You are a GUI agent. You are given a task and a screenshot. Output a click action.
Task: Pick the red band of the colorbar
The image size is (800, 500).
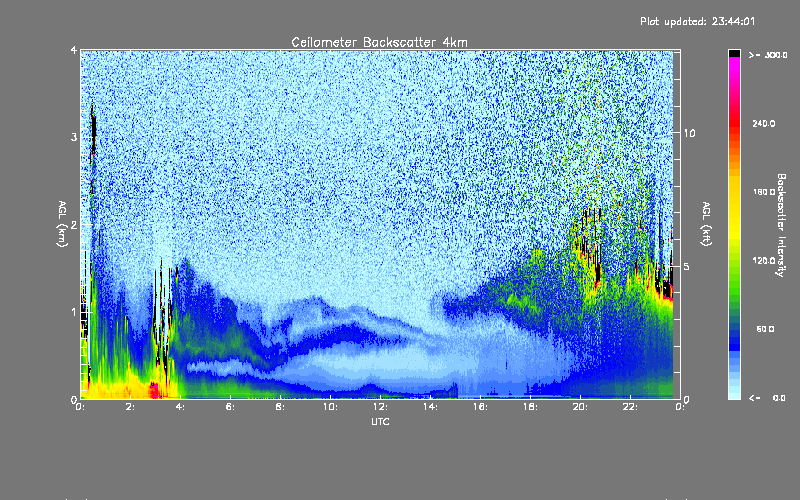coord(734,122)
